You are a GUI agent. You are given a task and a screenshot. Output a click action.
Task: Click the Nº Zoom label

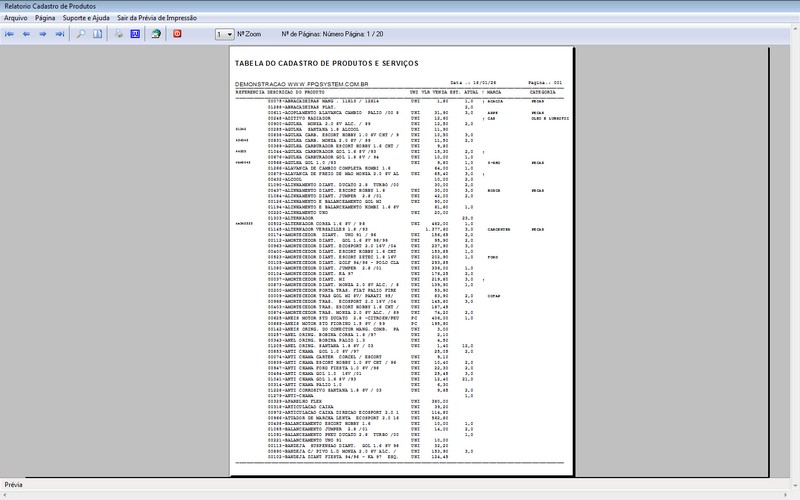tap(250, 33)
